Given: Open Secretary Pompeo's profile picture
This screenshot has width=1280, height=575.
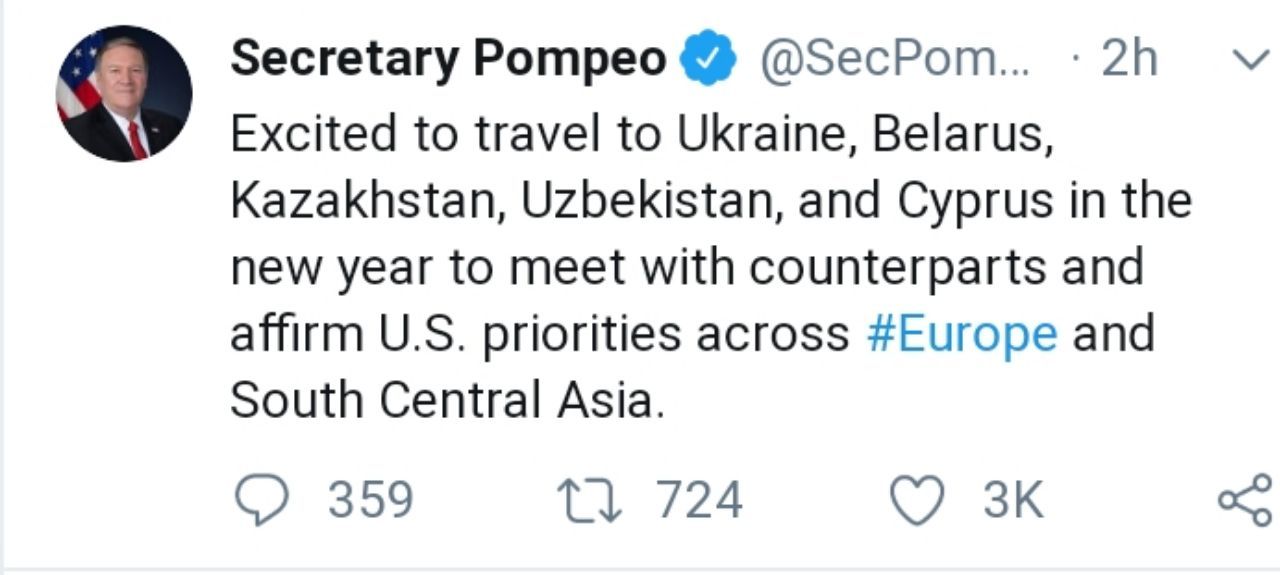Looking at the screenshot, I should coord(124,93).
